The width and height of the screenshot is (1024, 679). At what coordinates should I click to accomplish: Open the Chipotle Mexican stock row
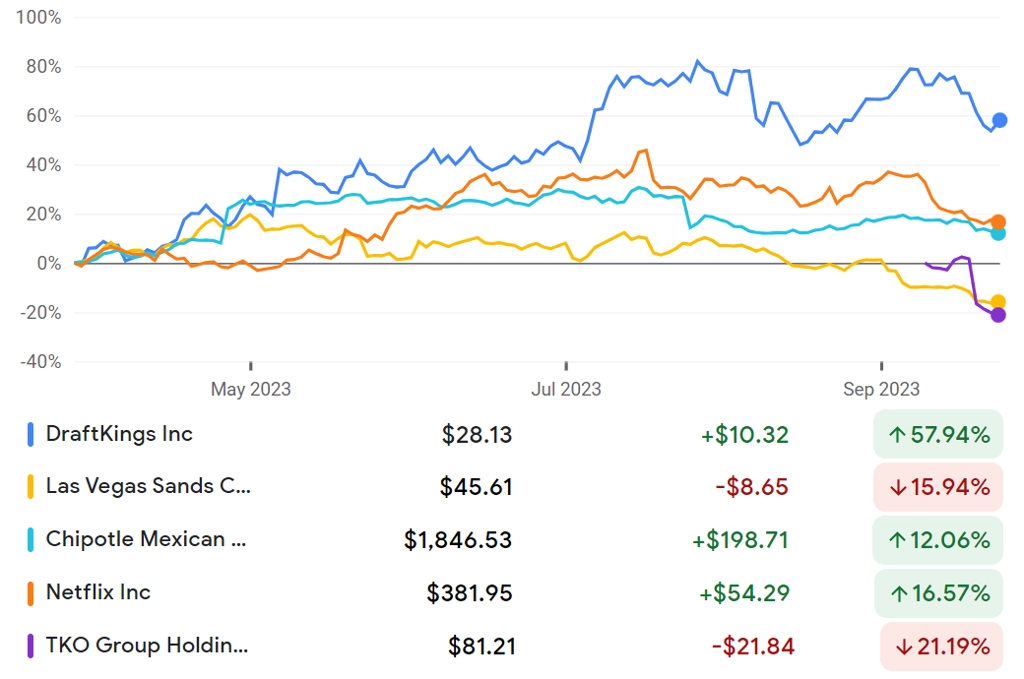tap(512, 540)
